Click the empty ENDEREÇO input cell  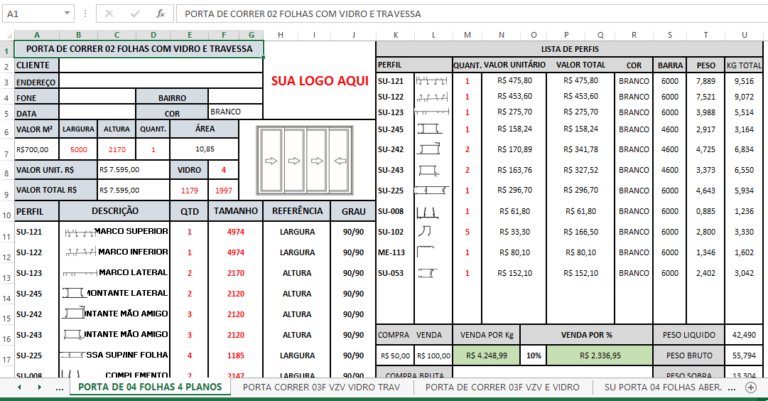[x=161, y=81]
